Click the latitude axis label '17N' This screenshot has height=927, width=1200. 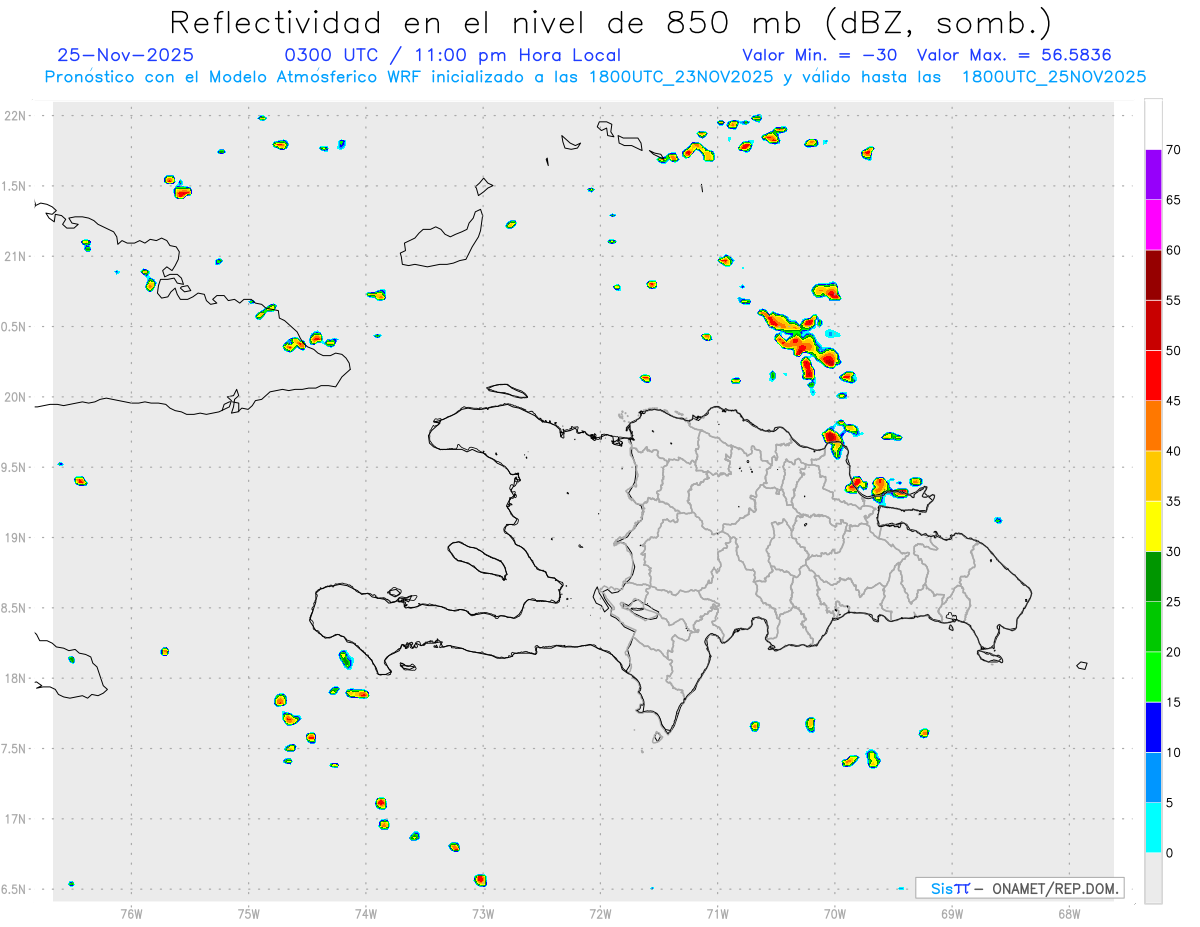click(x=17, y=819)
